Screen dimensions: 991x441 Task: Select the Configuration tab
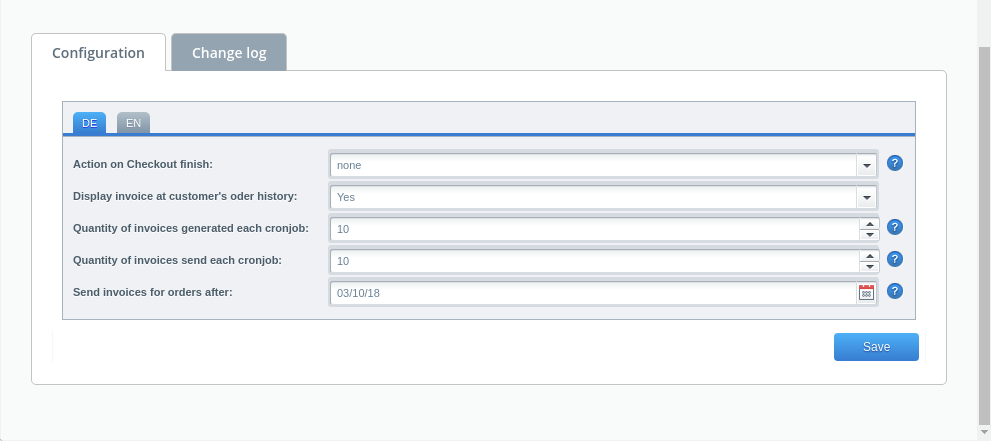pos(98,53)
